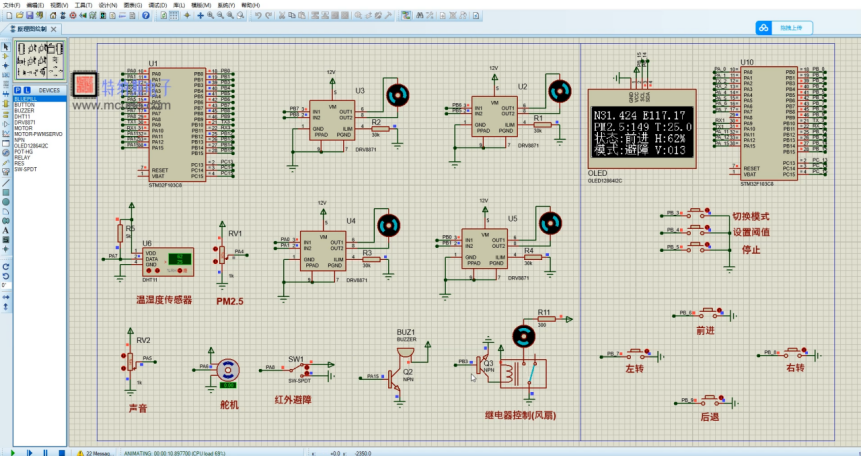Open the 22 Messages warning in status bar
The image size is (861, 456).
tap(94, 453)
